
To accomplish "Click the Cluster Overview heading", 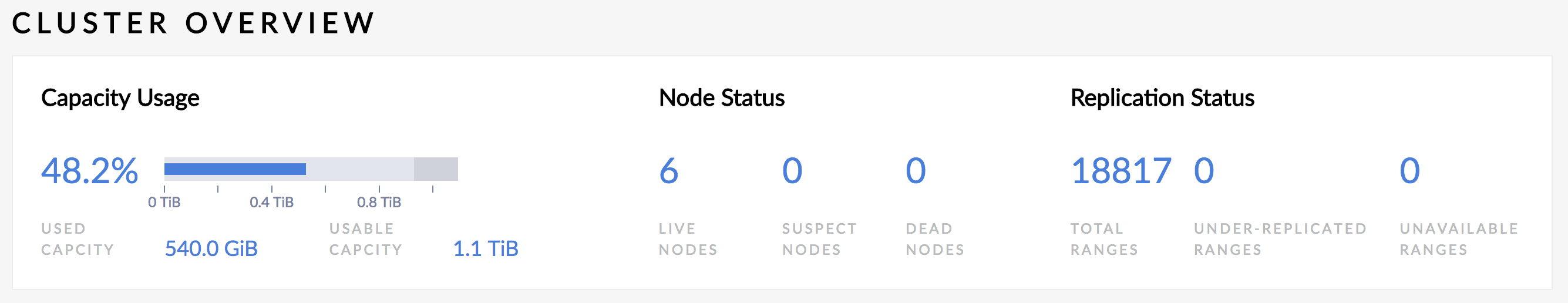I will tap(193, 23).
